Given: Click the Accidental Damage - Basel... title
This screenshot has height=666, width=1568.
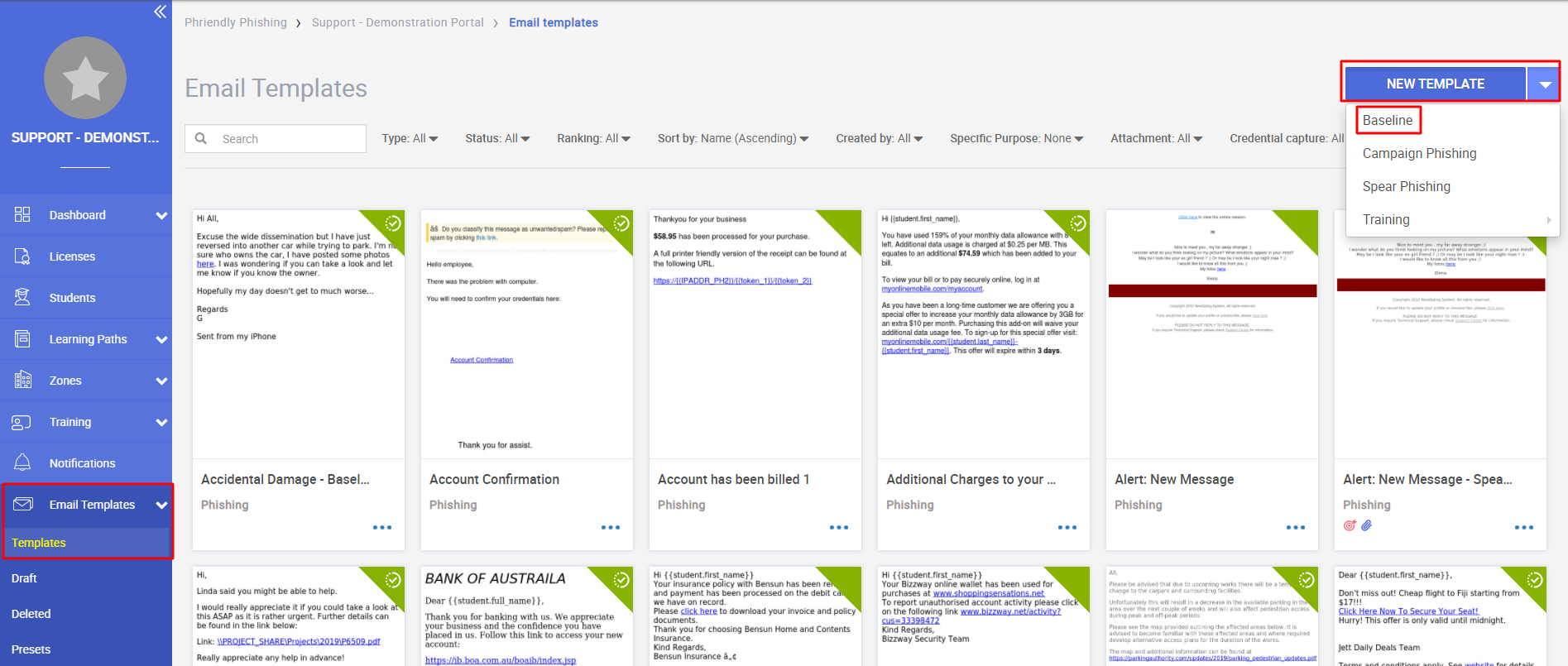Looking at the screenshot, I should click(x=285, y=479).
